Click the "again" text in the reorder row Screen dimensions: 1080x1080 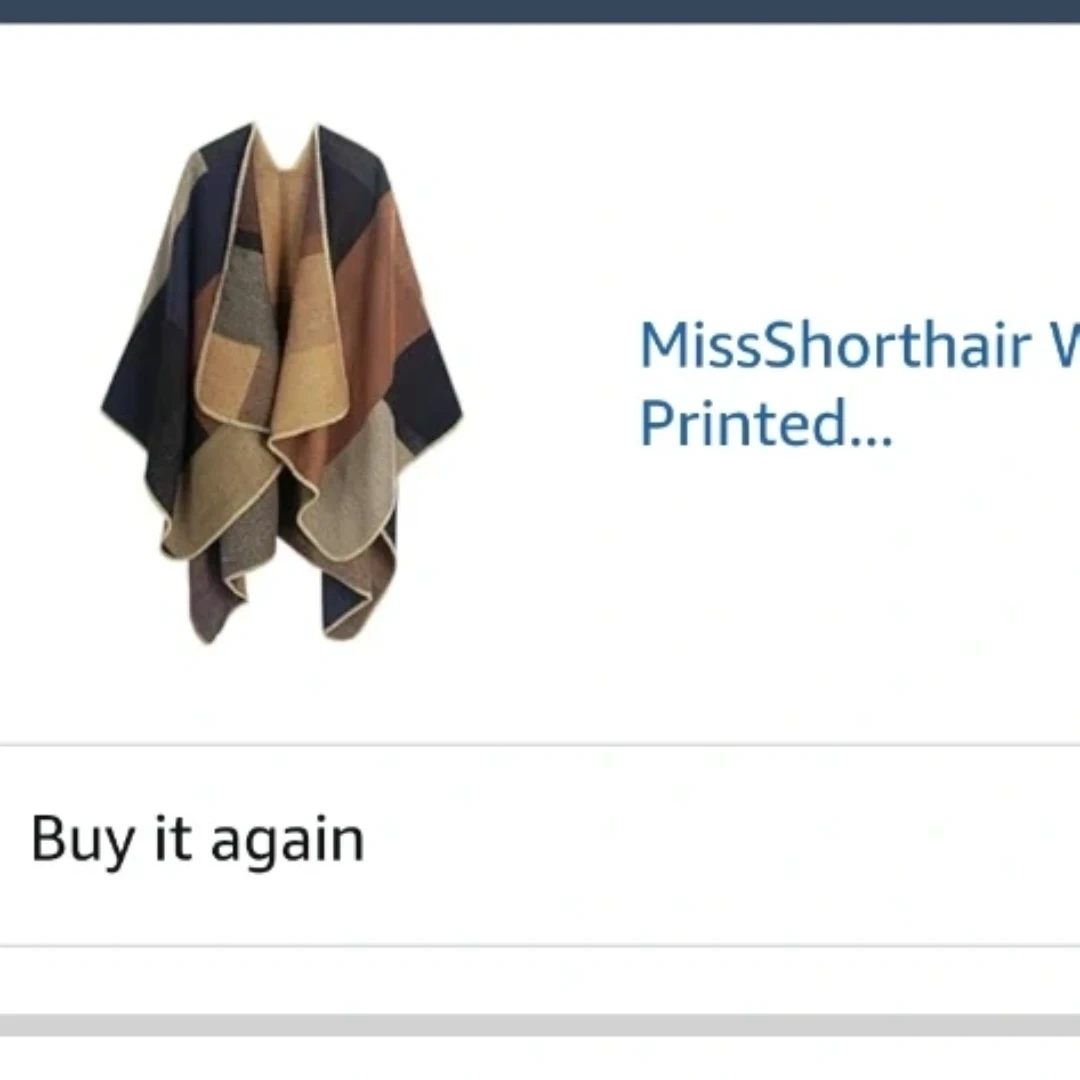coord(287,842)
